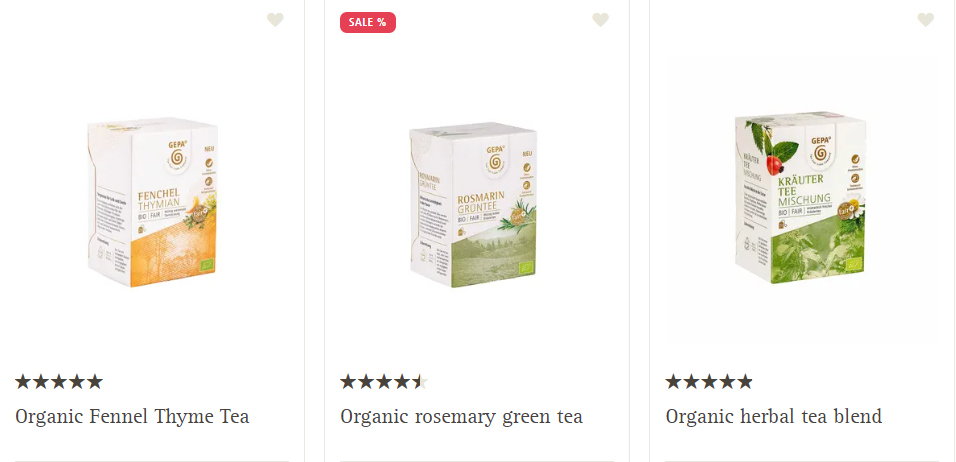The image size is (956, 462).
Task: View the Kräuter Tee Mischung box photo
Action: 800,198
